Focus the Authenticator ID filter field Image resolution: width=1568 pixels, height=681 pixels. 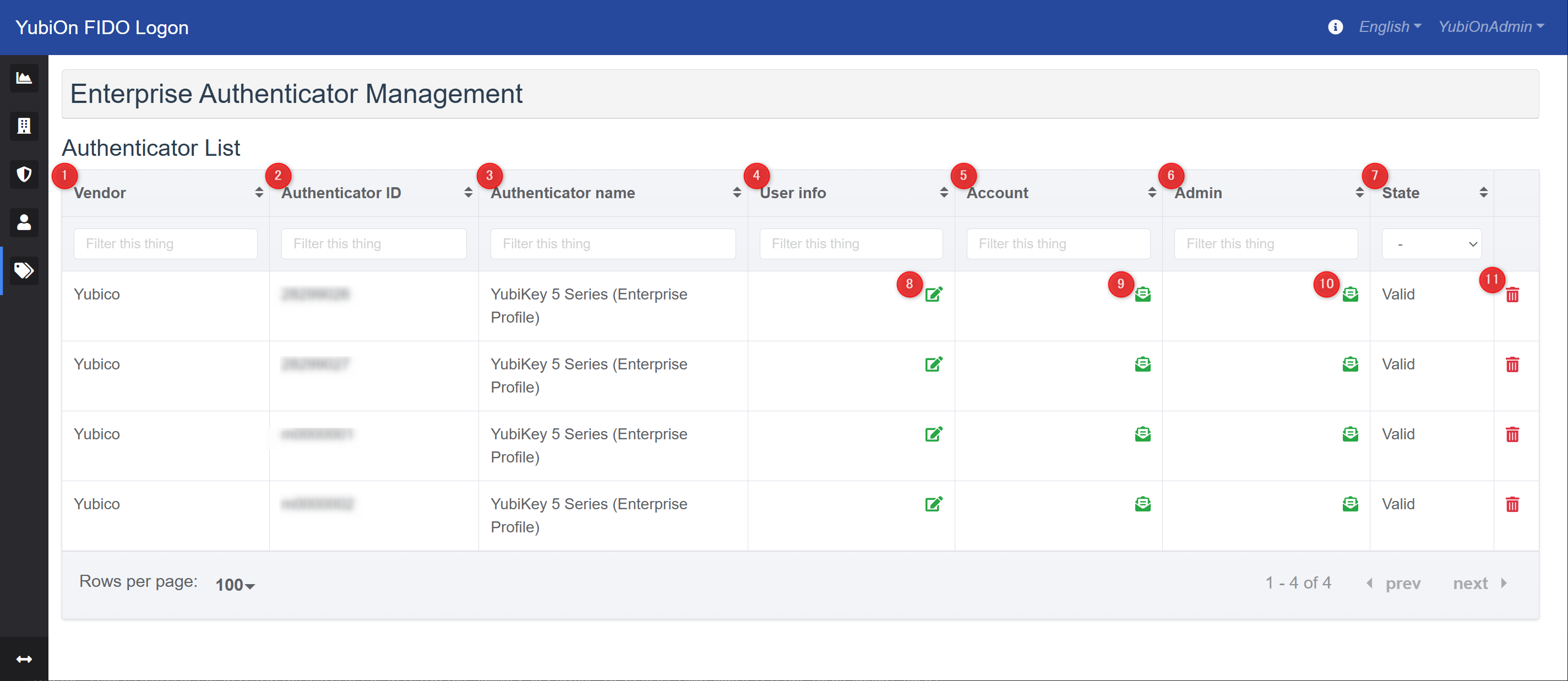coord(374,244)
